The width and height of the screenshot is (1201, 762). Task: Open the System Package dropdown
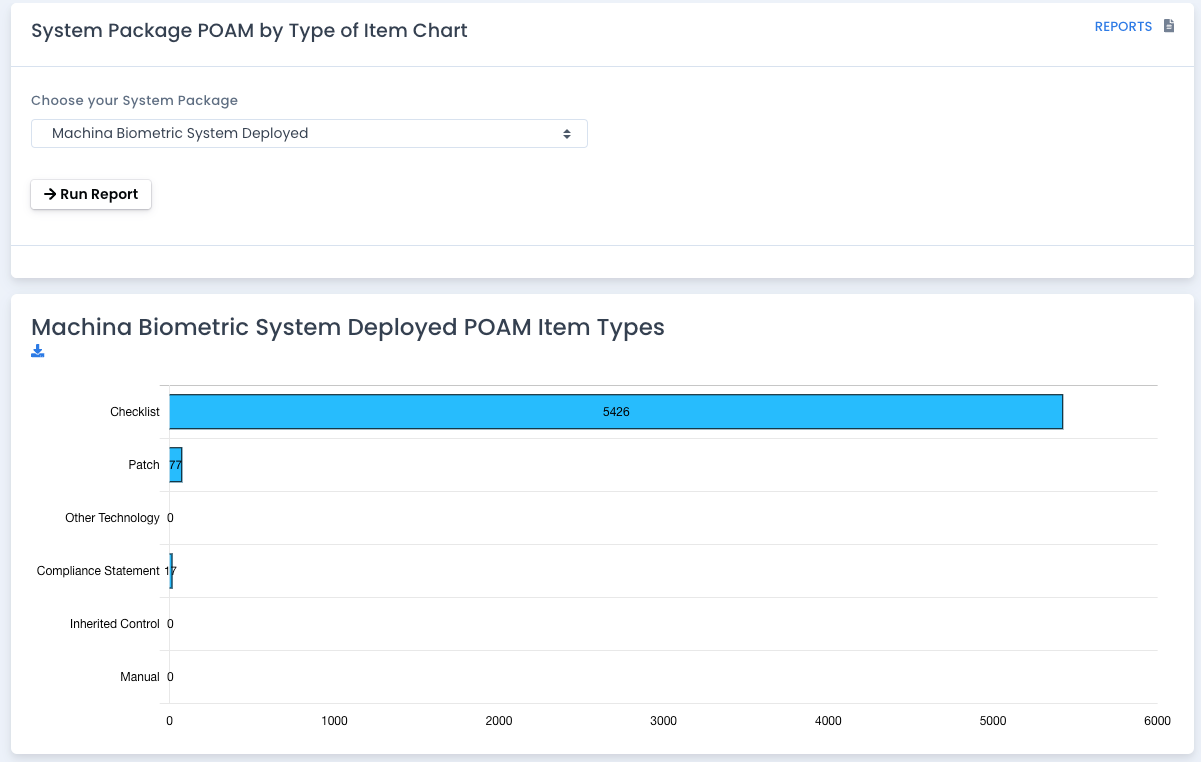(309, 133)
